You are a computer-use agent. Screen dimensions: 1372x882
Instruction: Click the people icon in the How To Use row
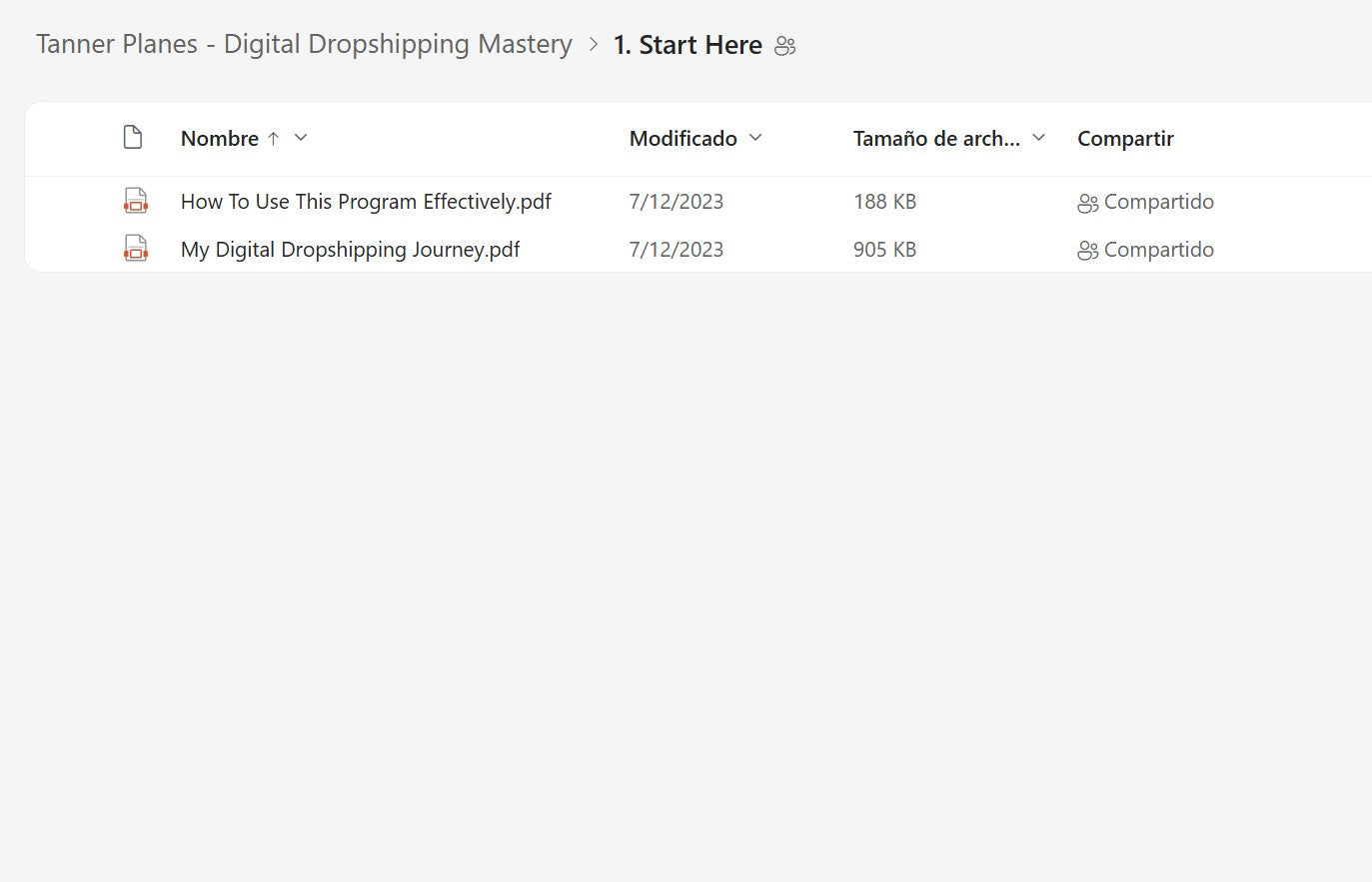1087,203
